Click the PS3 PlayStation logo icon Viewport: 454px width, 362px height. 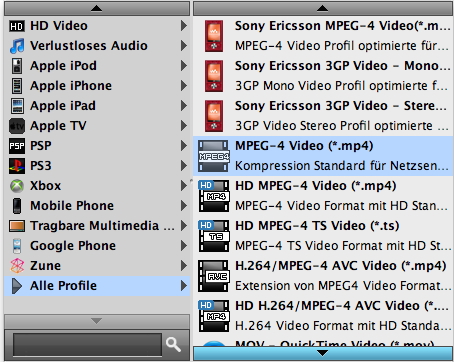[x=17, y=166]
